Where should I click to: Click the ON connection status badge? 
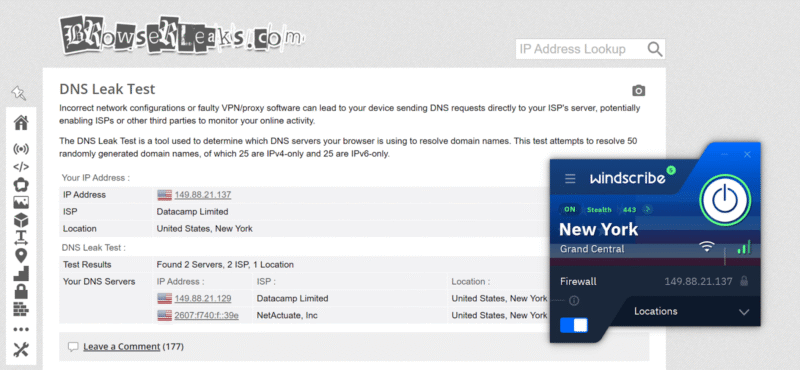coord(570,209)
